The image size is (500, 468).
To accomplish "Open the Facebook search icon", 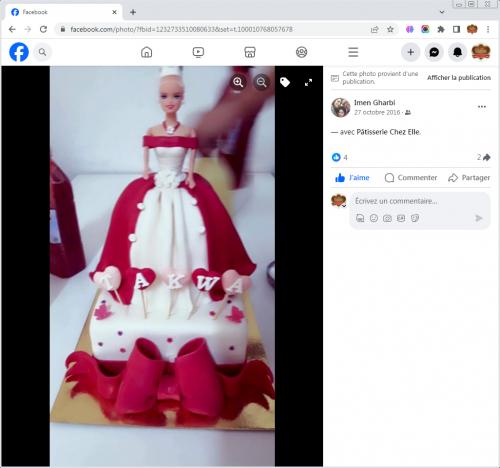I will pyautogui.click(x=42, y=52).
